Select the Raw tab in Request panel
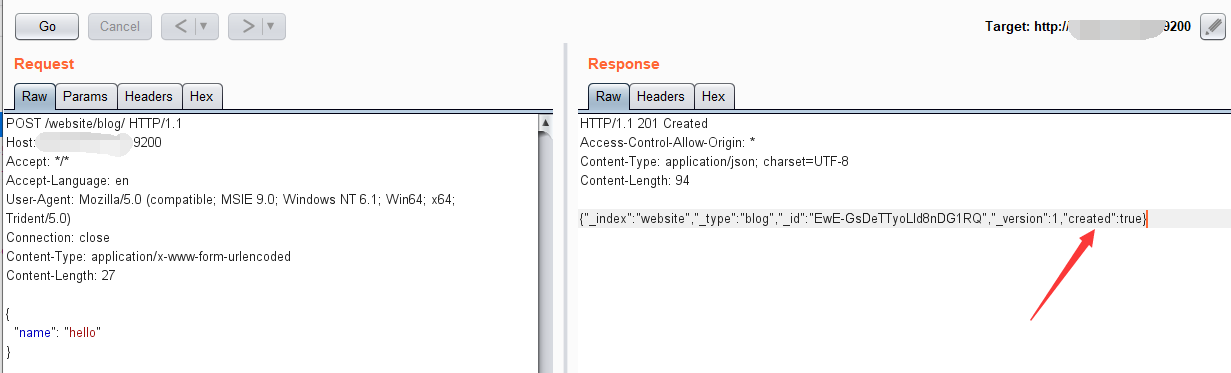1231x373 pixels. click(35, 96)
